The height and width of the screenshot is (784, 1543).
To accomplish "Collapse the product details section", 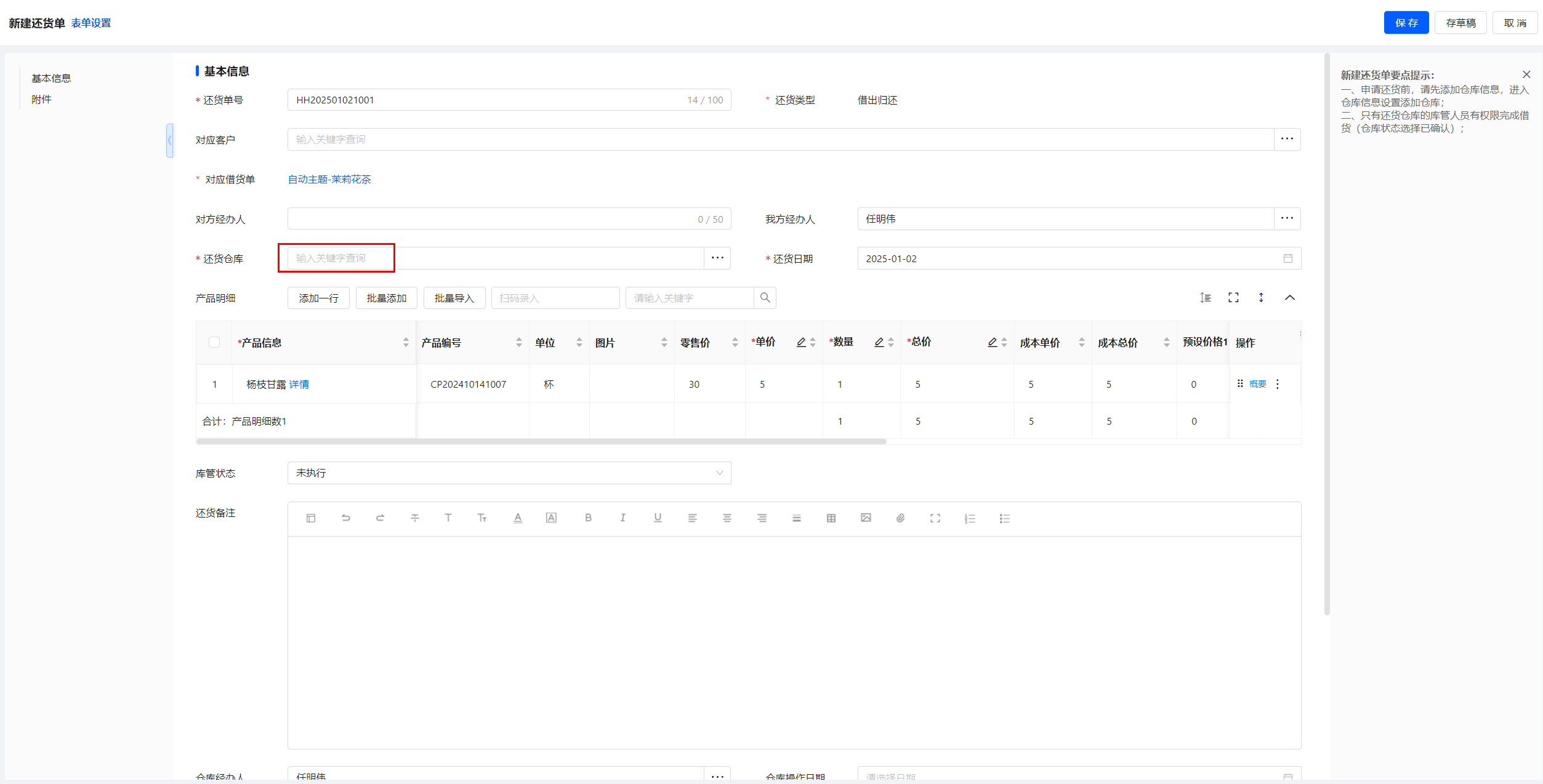I will pyautogui.click(x=1289, y=298).
